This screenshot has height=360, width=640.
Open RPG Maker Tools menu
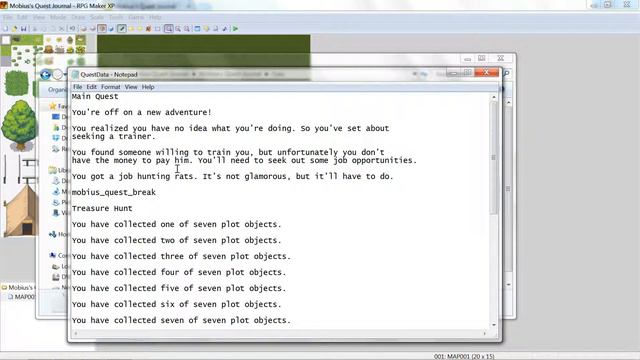(116, 17)
